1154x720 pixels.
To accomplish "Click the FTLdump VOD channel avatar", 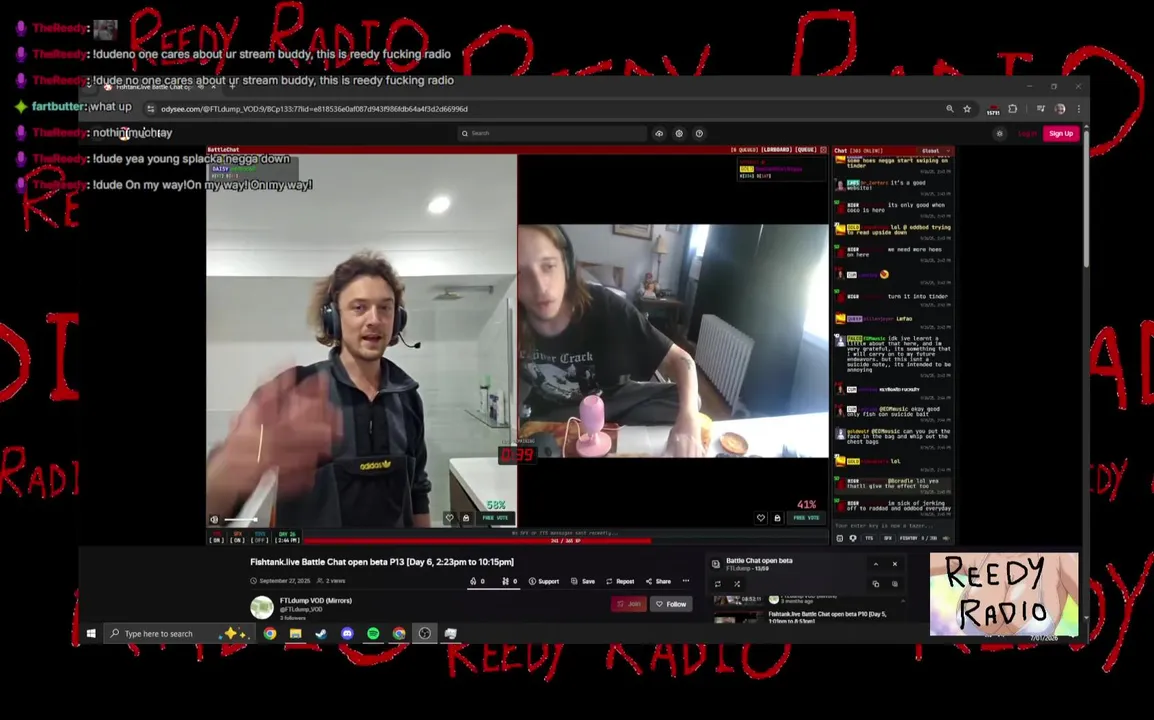I will [262, 607].
